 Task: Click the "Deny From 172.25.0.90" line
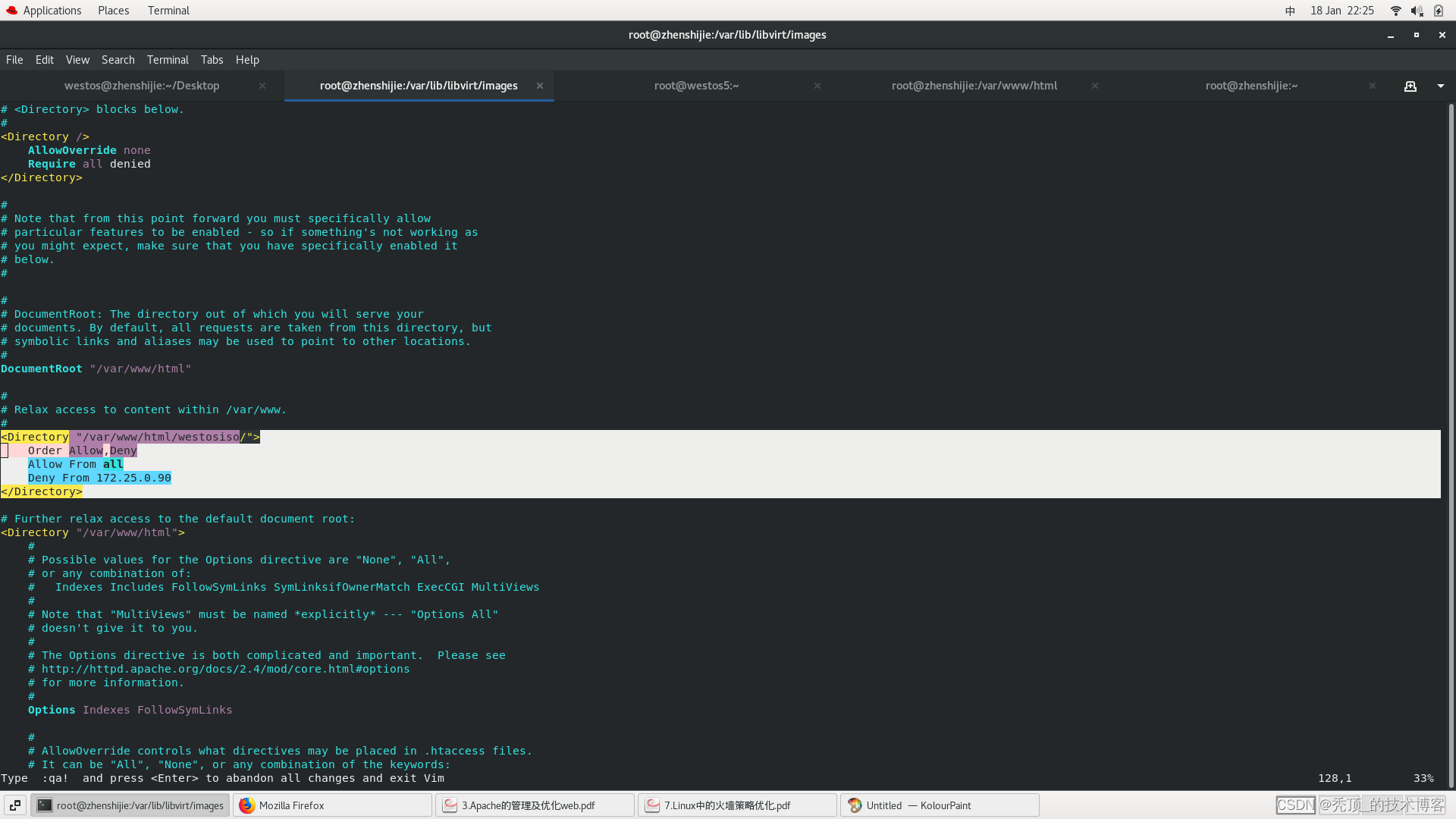pyautogui.click(x=99, y=478)
